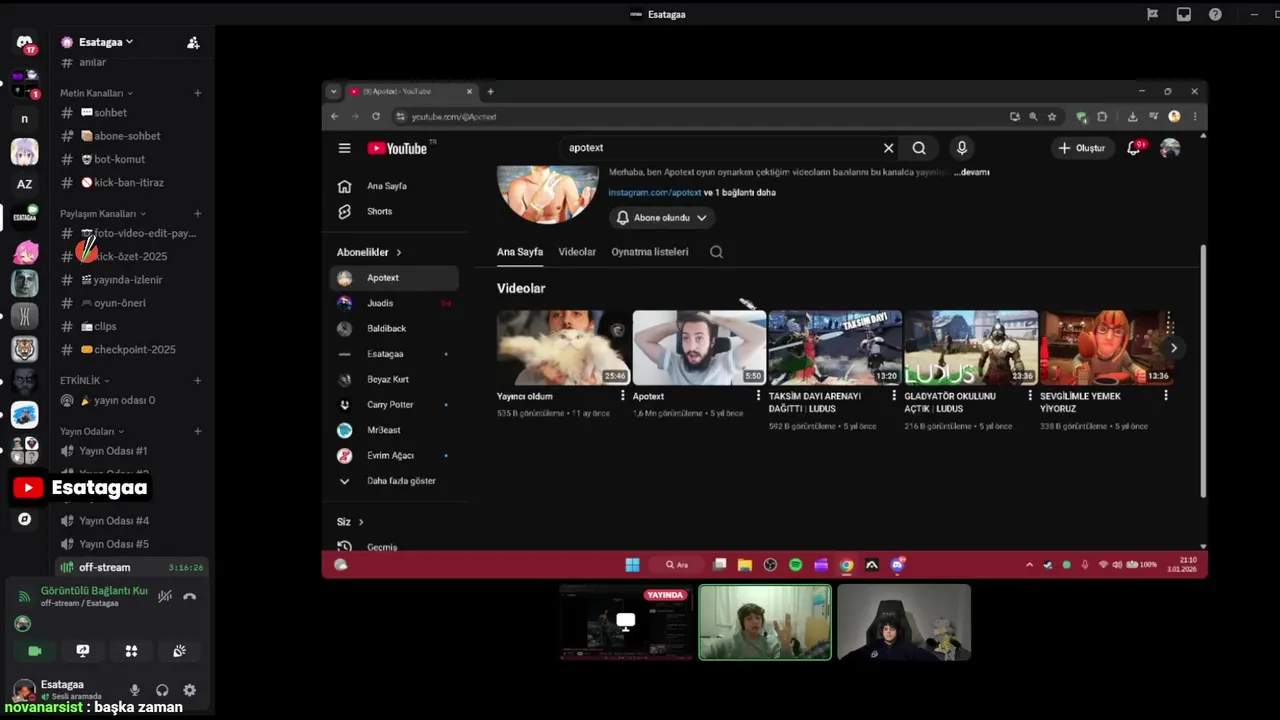1280x720 pixels.
Task: Click the Chrome address bar URL
Action: (454, 116)
